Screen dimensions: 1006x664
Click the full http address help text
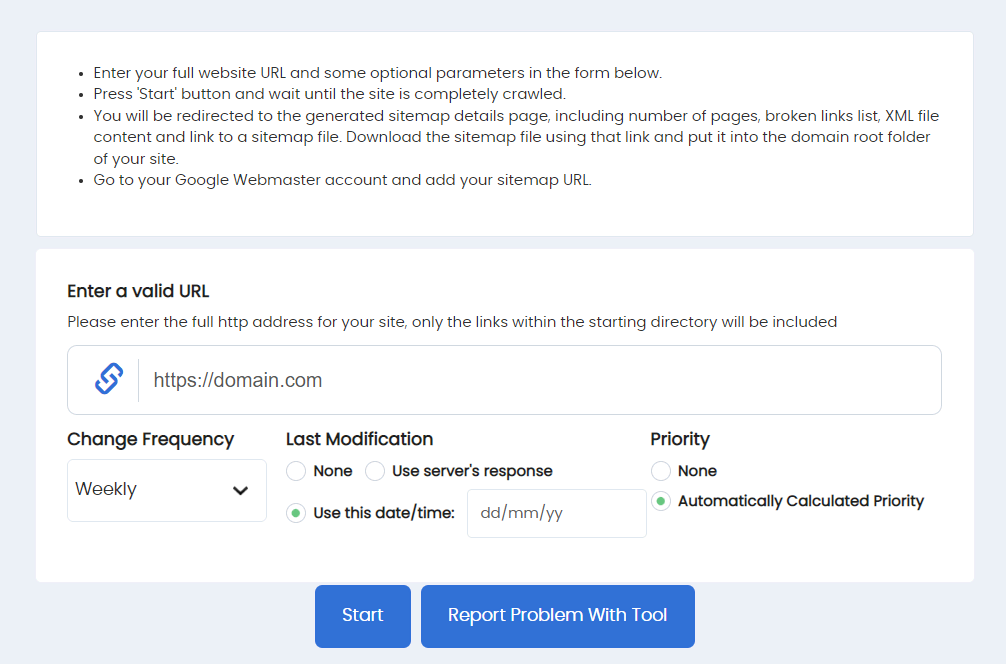point(452,322)
